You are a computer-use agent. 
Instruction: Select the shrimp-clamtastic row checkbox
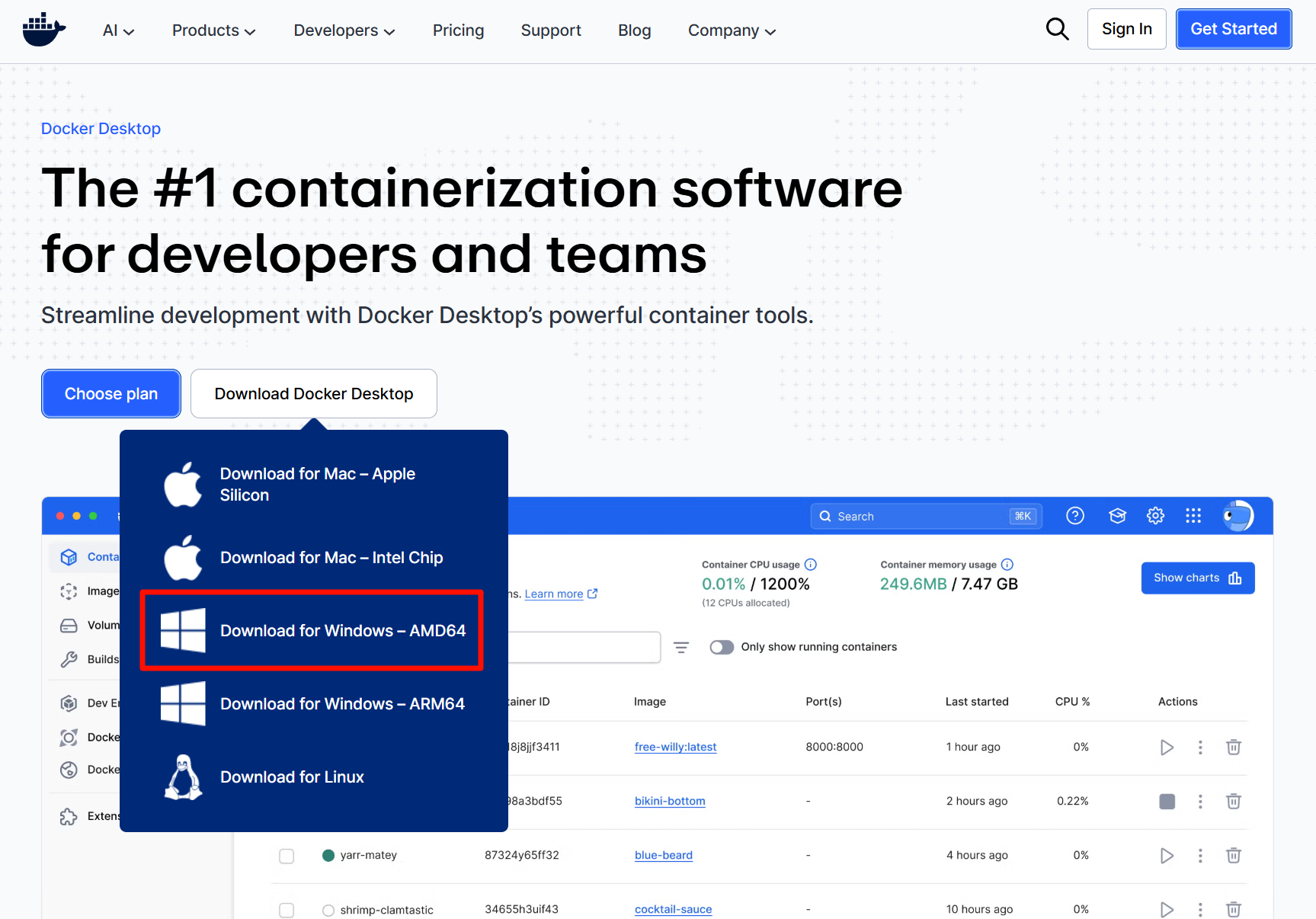(287, 910)
